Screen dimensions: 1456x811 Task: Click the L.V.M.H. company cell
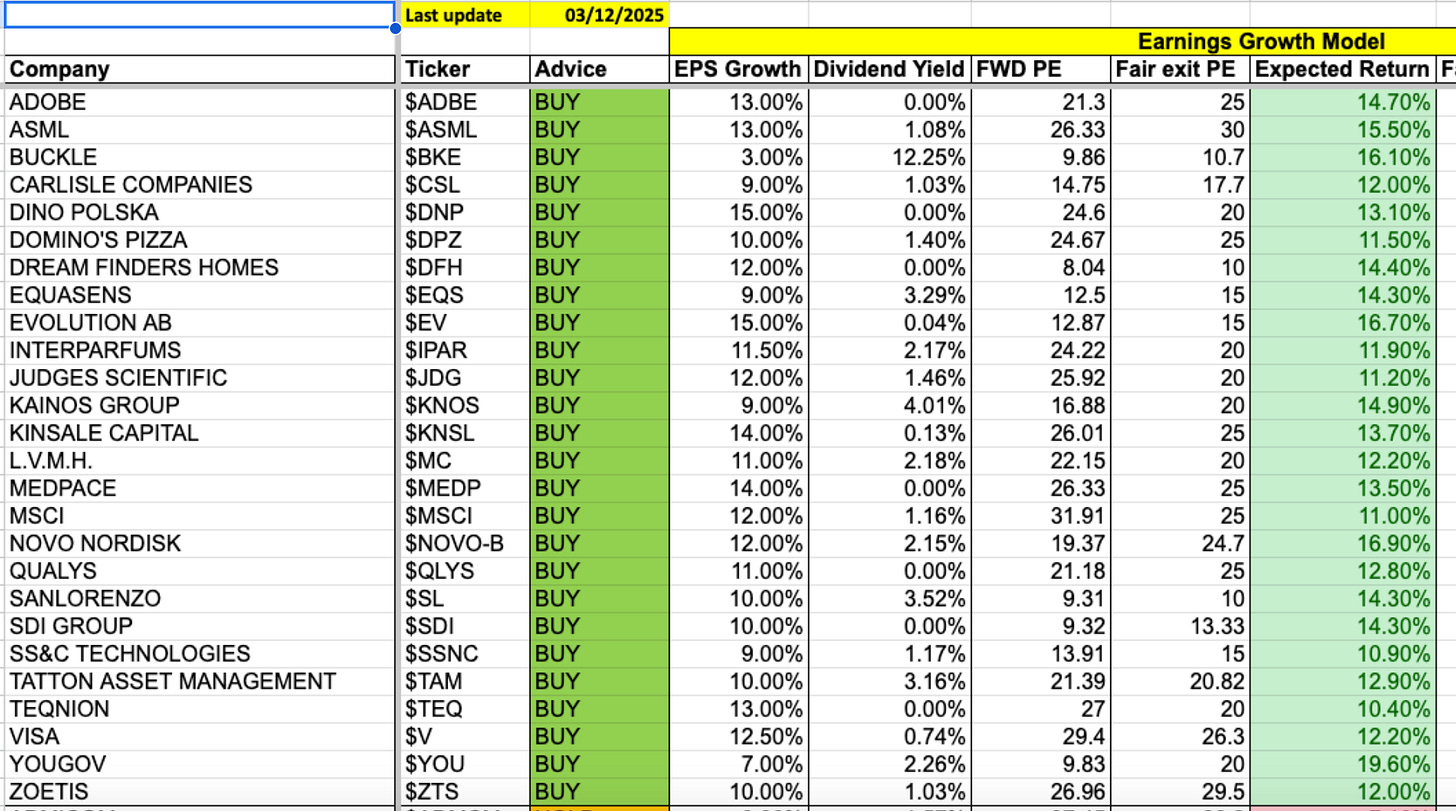pos(199,460)
